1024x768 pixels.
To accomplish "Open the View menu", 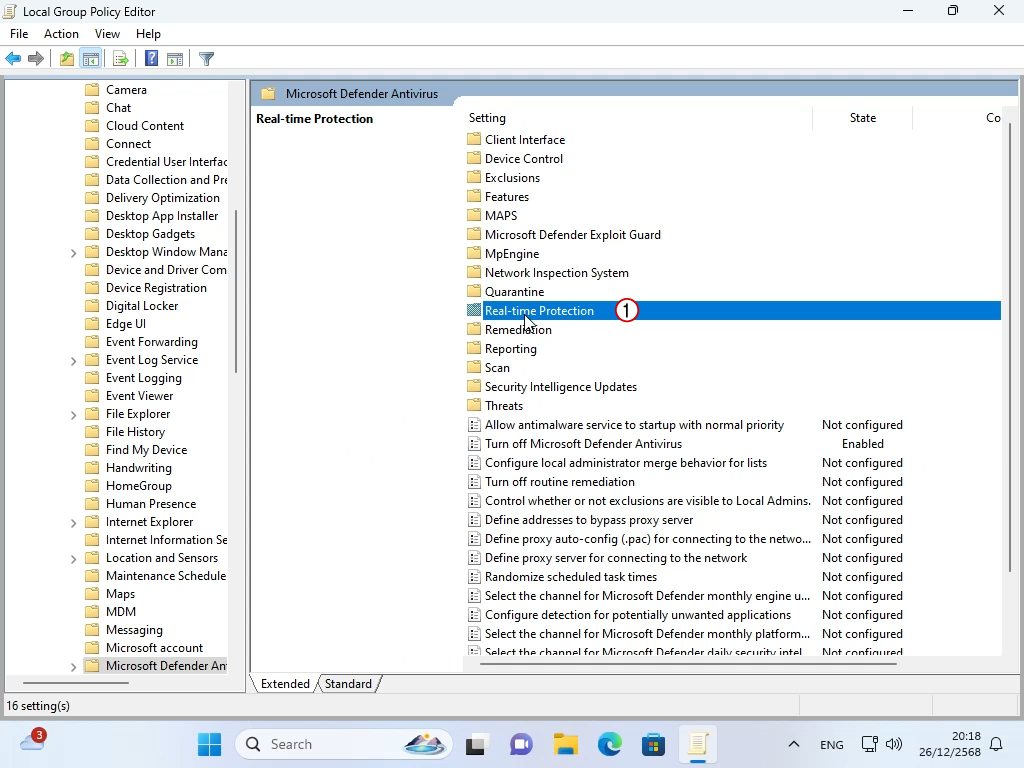I will point(107,34).
